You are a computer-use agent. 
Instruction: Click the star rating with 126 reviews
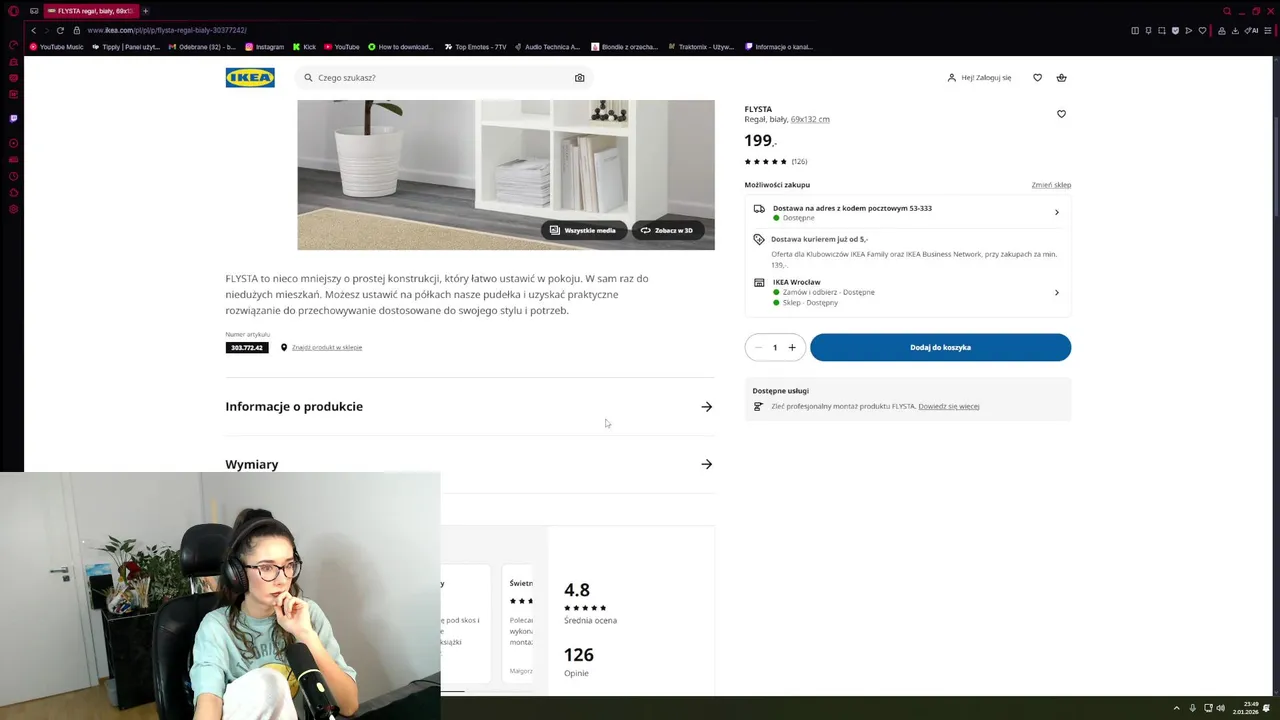tap(775, 161)
